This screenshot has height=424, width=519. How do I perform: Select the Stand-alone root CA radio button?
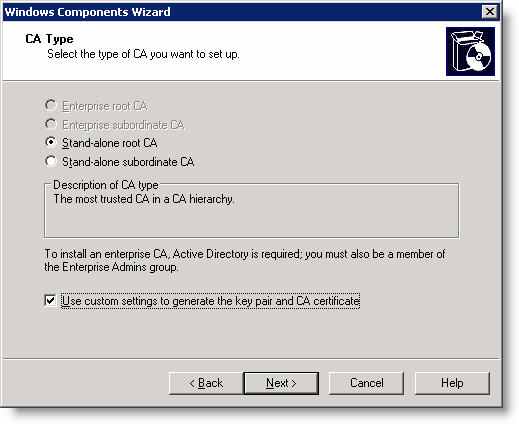50,142
